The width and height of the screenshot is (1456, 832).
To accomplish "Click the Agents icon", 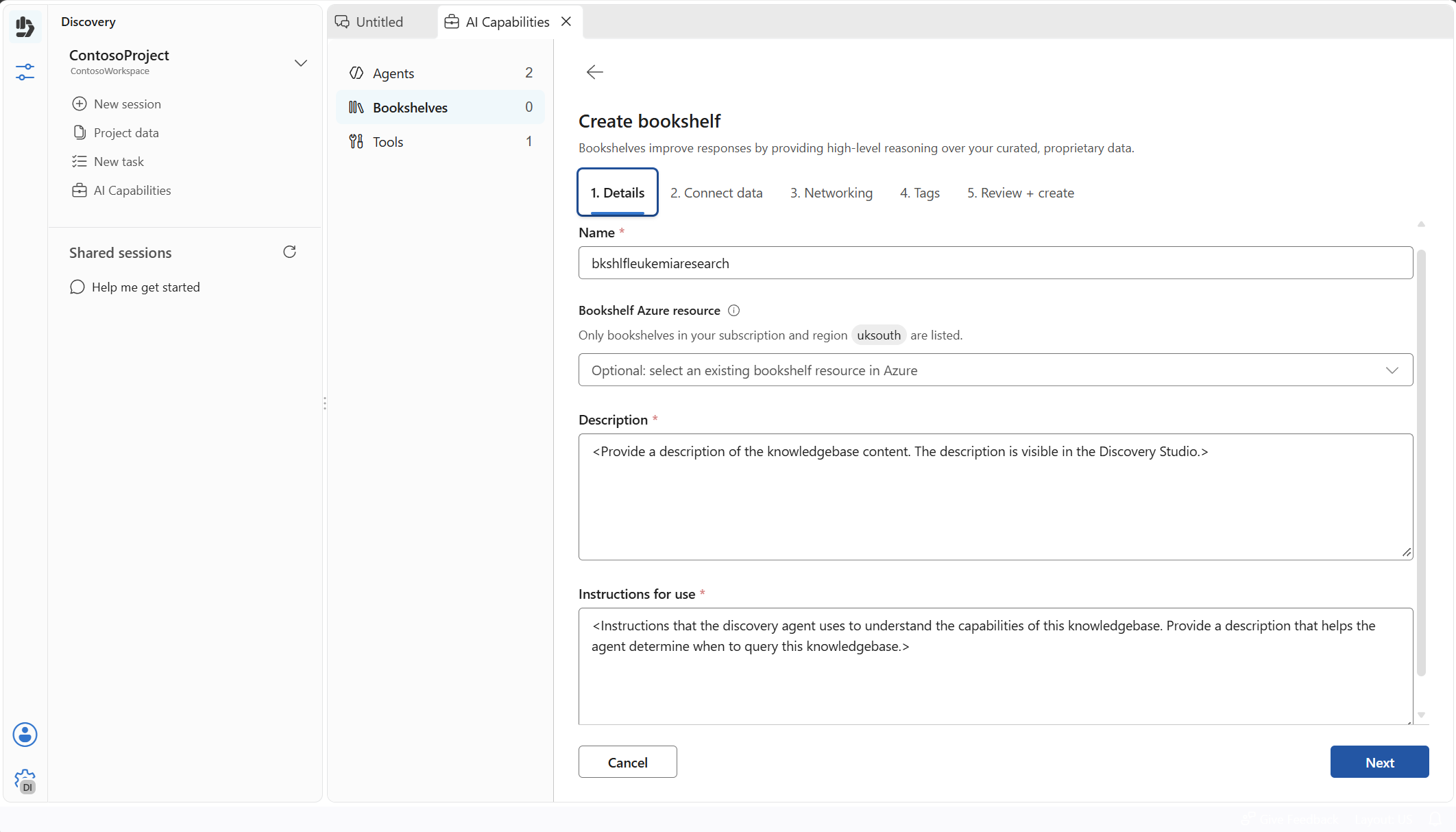I will click(356, 73).
